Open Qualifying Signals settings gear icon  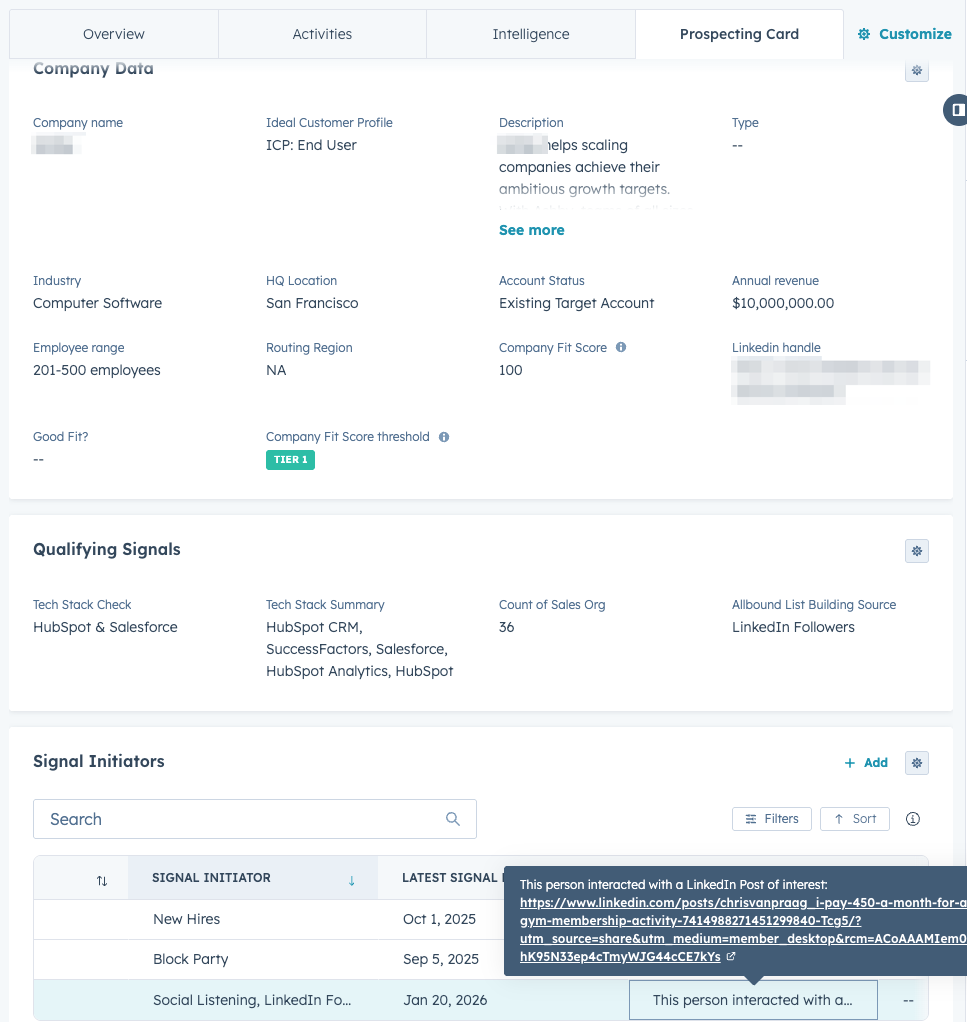coord(916,551)
